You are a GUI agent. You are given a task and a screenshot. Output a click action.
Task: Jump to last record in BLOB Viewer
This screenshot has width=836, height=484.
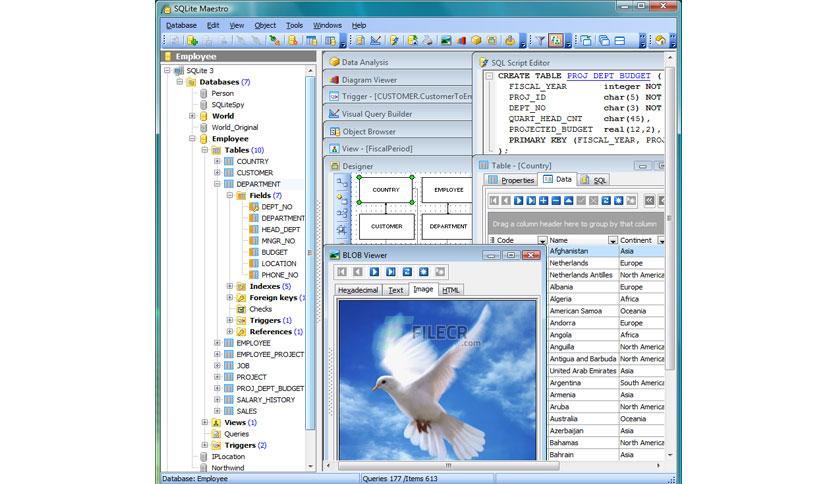[391, 272]
